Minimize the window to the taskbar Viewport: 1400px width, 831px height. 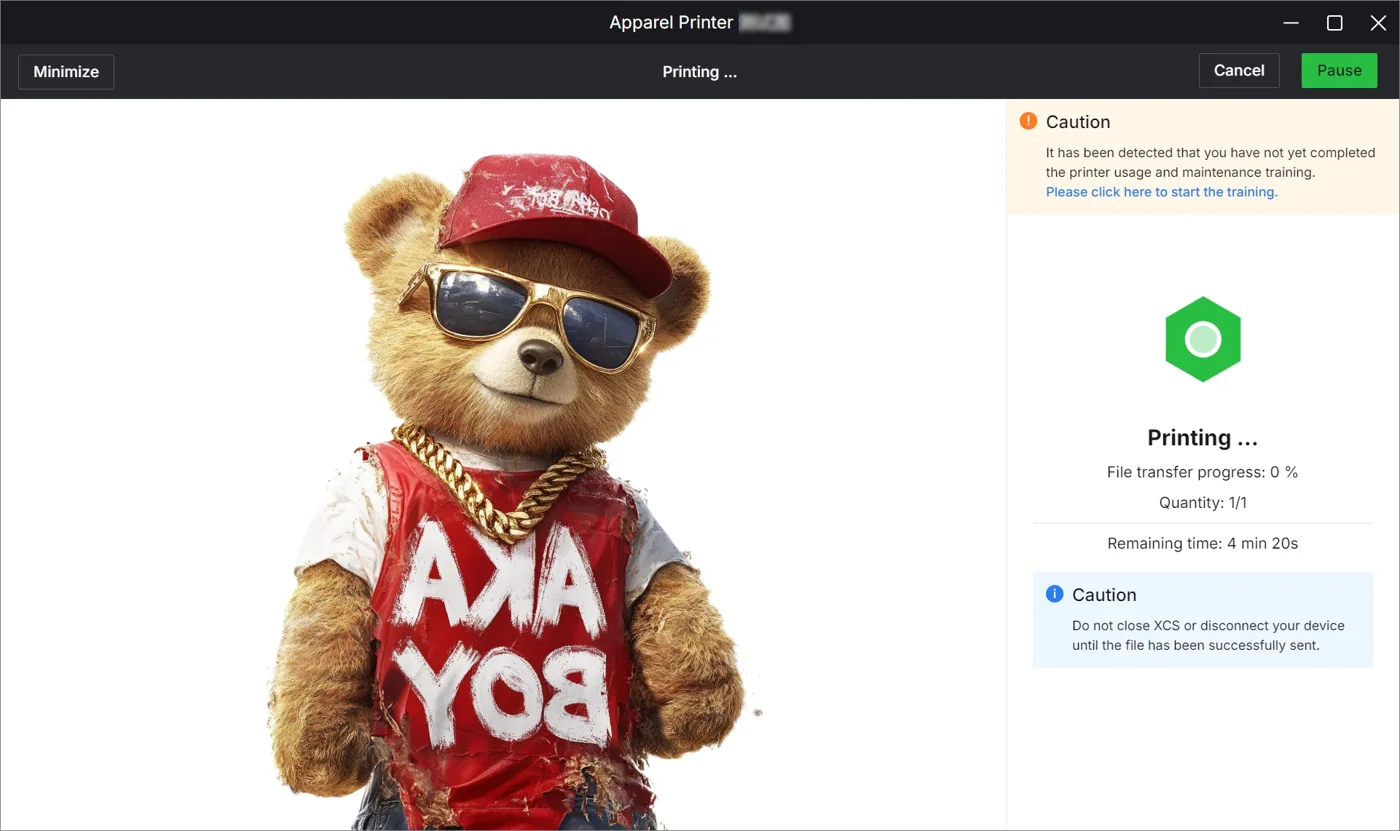coord(1291,23)
